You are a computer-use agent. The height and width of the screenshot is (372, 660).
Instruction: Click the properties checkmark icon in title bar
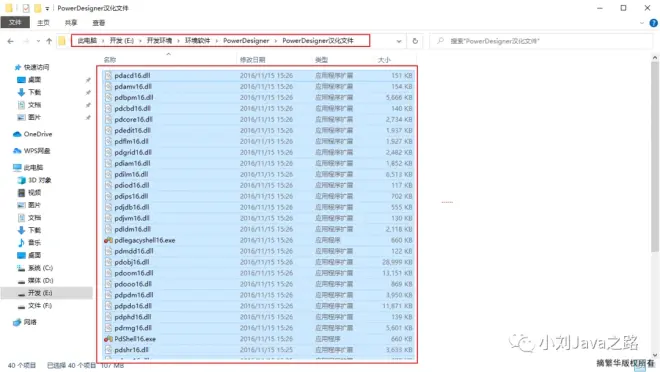point(26,8)
